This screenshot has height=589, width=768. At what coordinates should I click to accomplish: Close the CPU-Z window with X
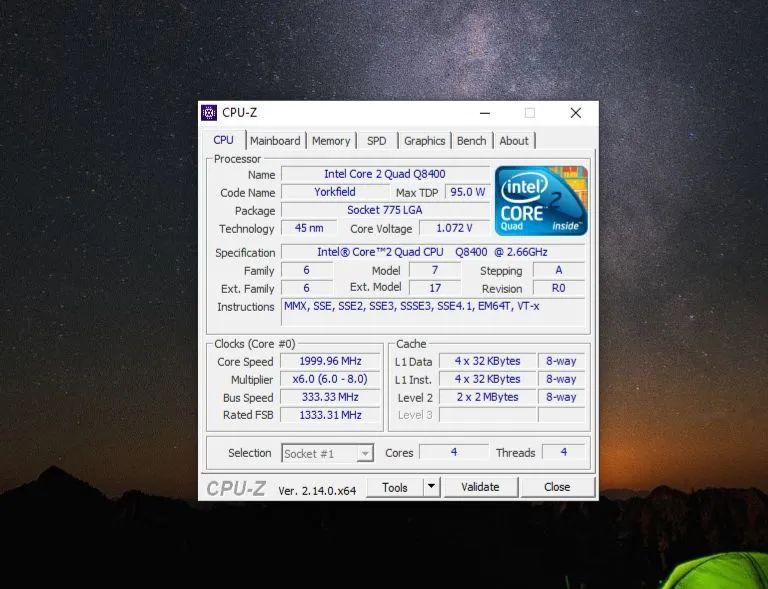pyautogui.click(x=576, y=113)
